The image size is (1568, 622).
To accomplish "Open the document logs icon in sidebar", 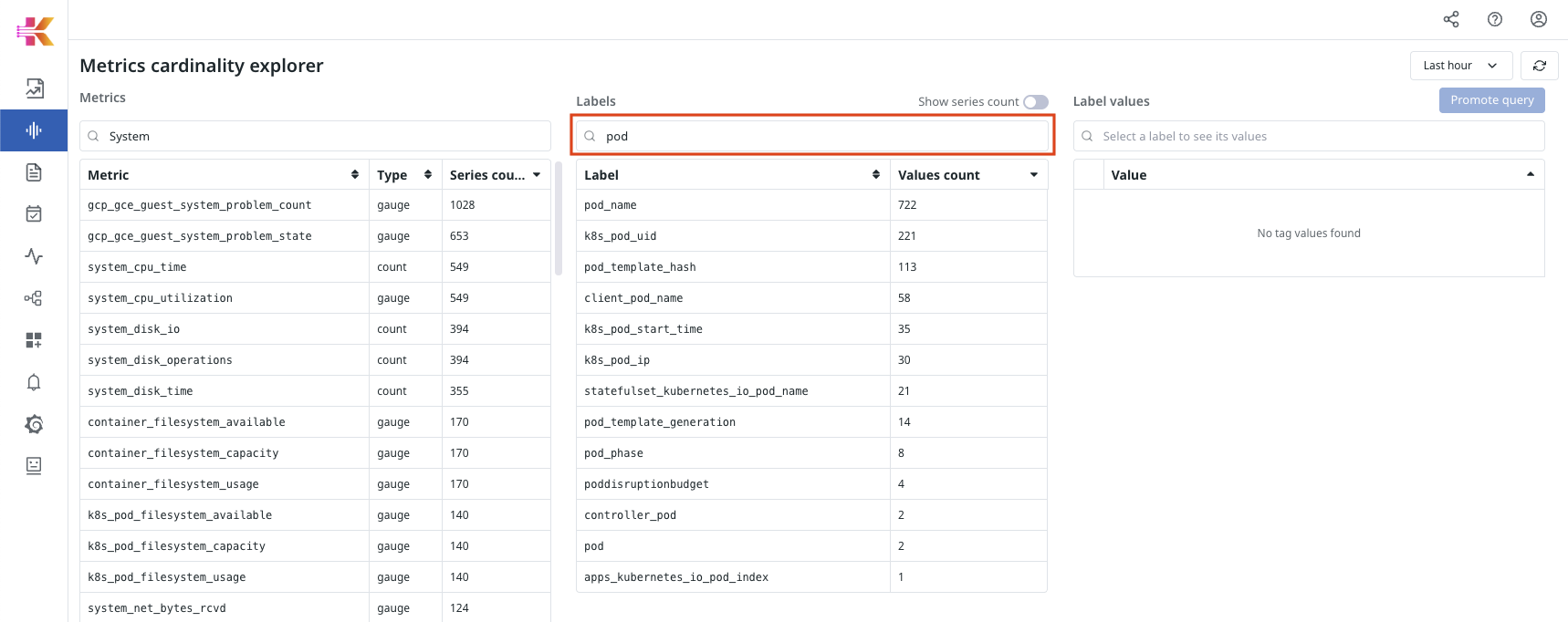I will [34, 172].
